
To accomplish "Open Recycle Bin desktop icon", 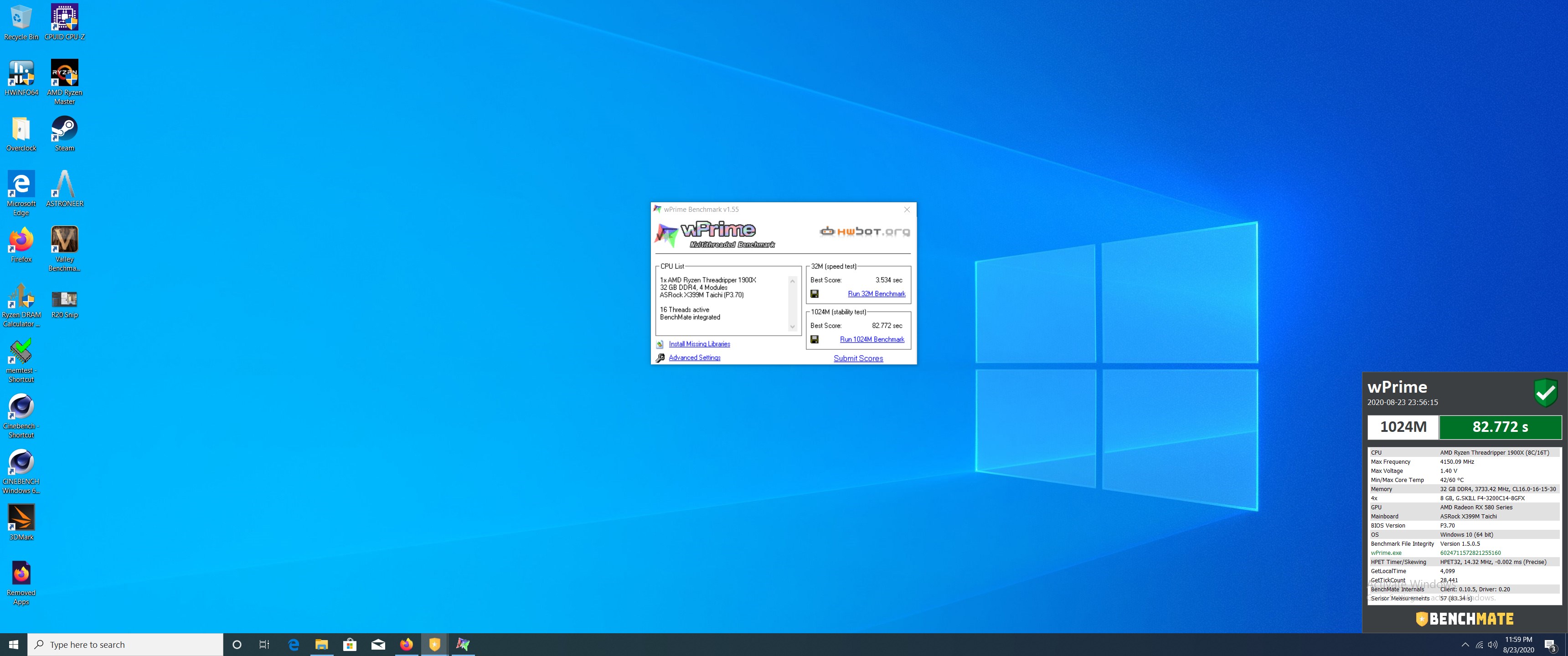I will pos(21,22).
